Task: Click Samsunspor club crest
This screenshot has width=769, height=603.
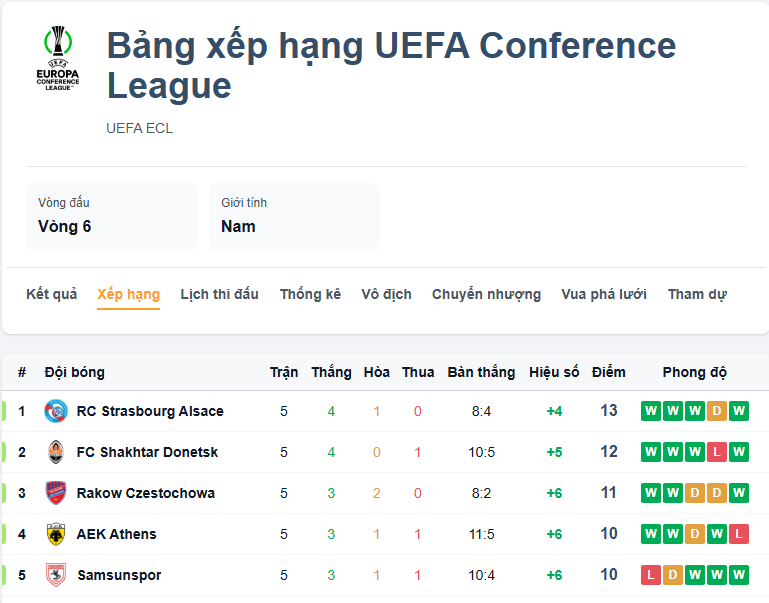Action: click(x=56, y=575)
